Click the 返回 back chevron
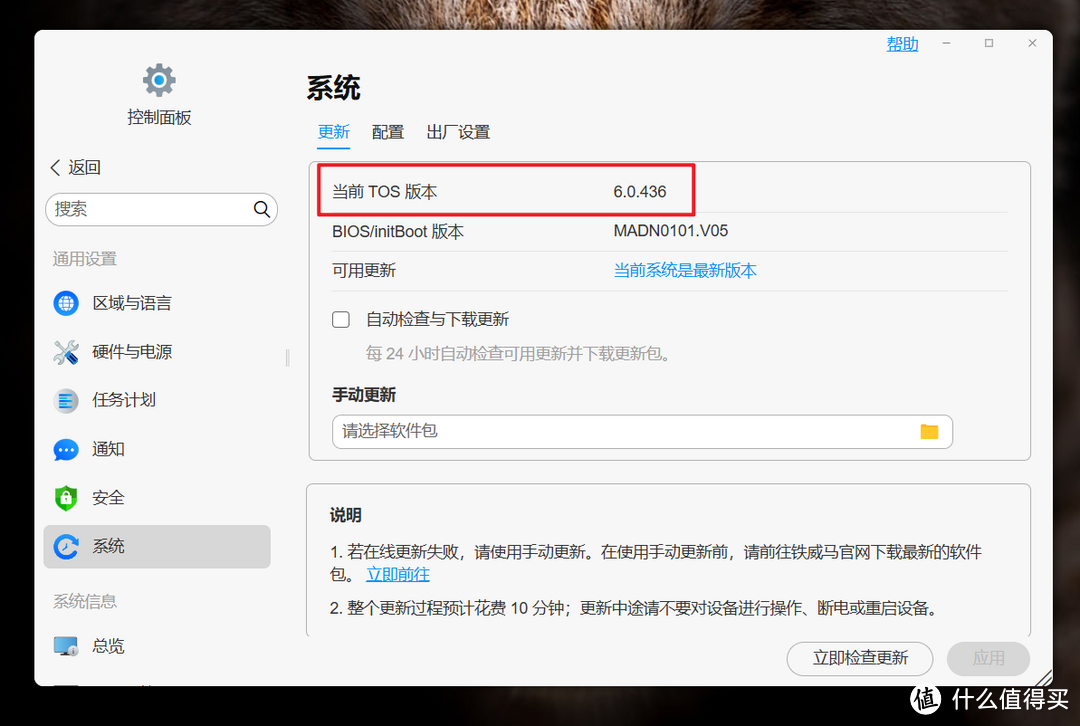1080x726 pixels. 57,167
